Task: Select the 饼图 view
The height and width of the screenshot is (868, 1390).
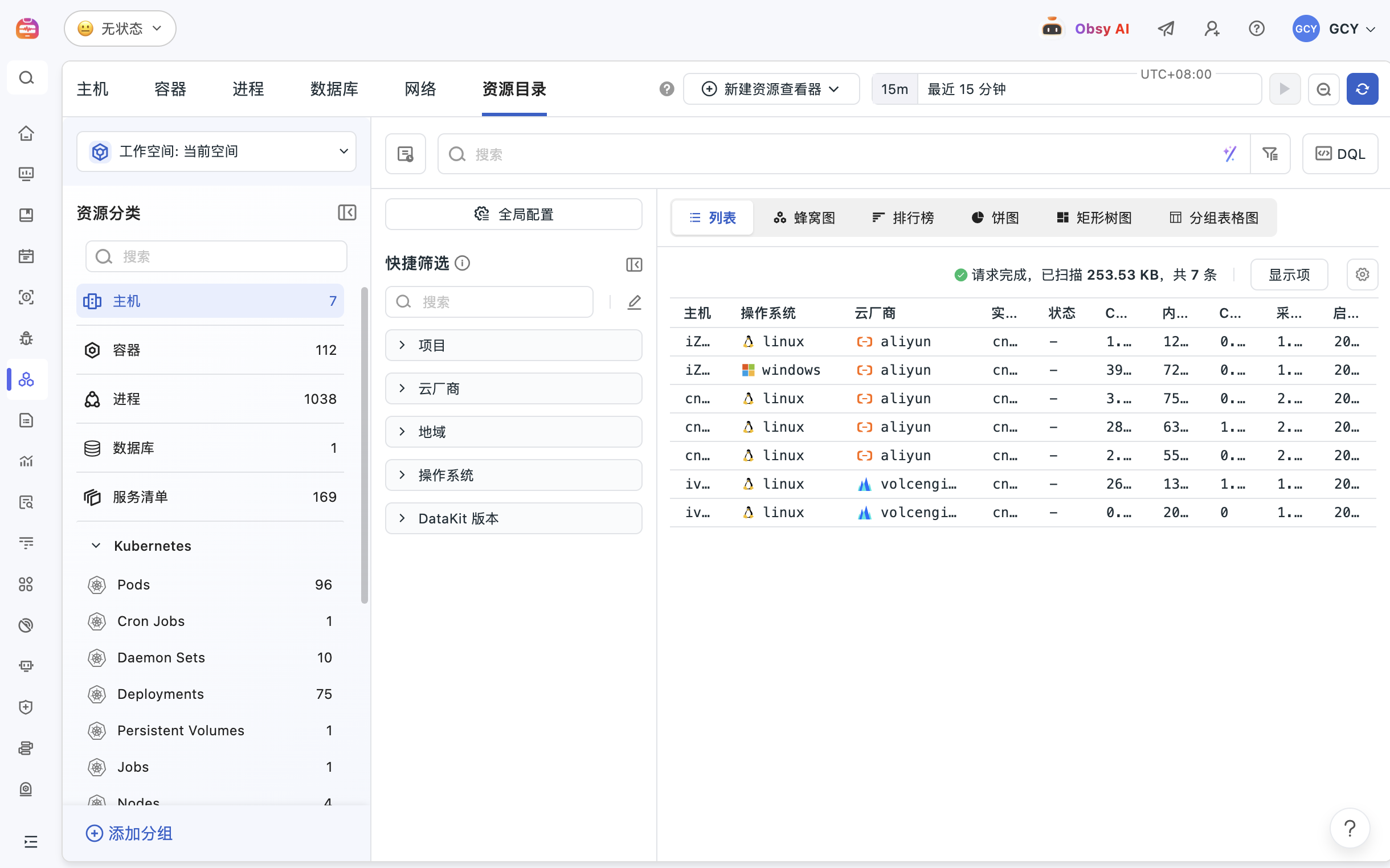Action: [x=995, y=218]
